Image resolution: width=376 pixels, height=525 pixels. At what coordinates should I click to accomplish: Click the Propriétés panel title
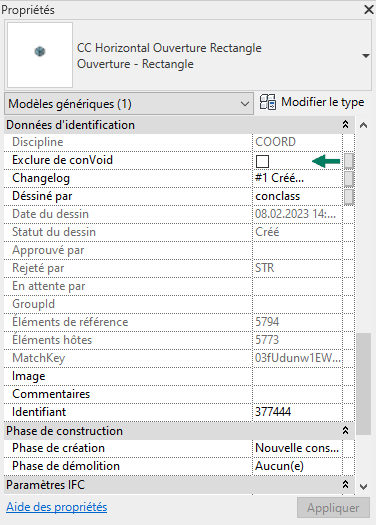point(28,10)
